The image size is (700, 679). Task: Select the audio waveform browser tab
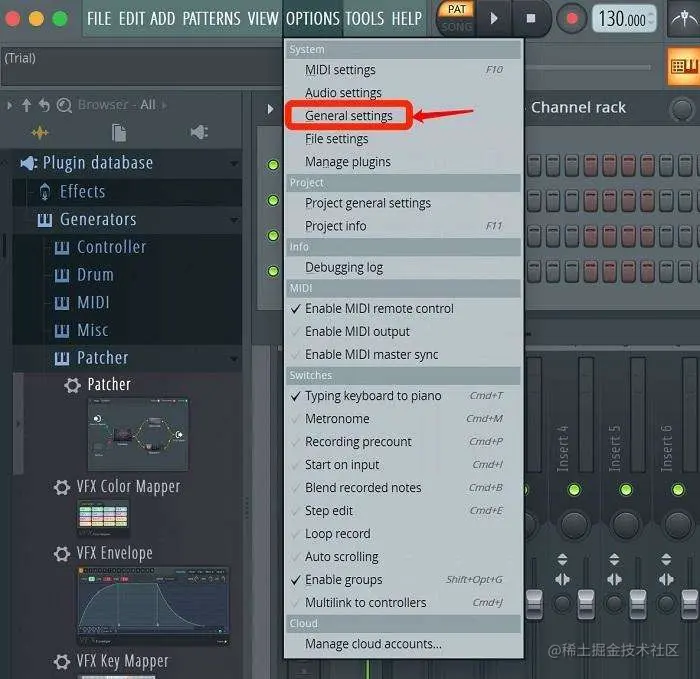pyautogui.click(x=40, y=133)
